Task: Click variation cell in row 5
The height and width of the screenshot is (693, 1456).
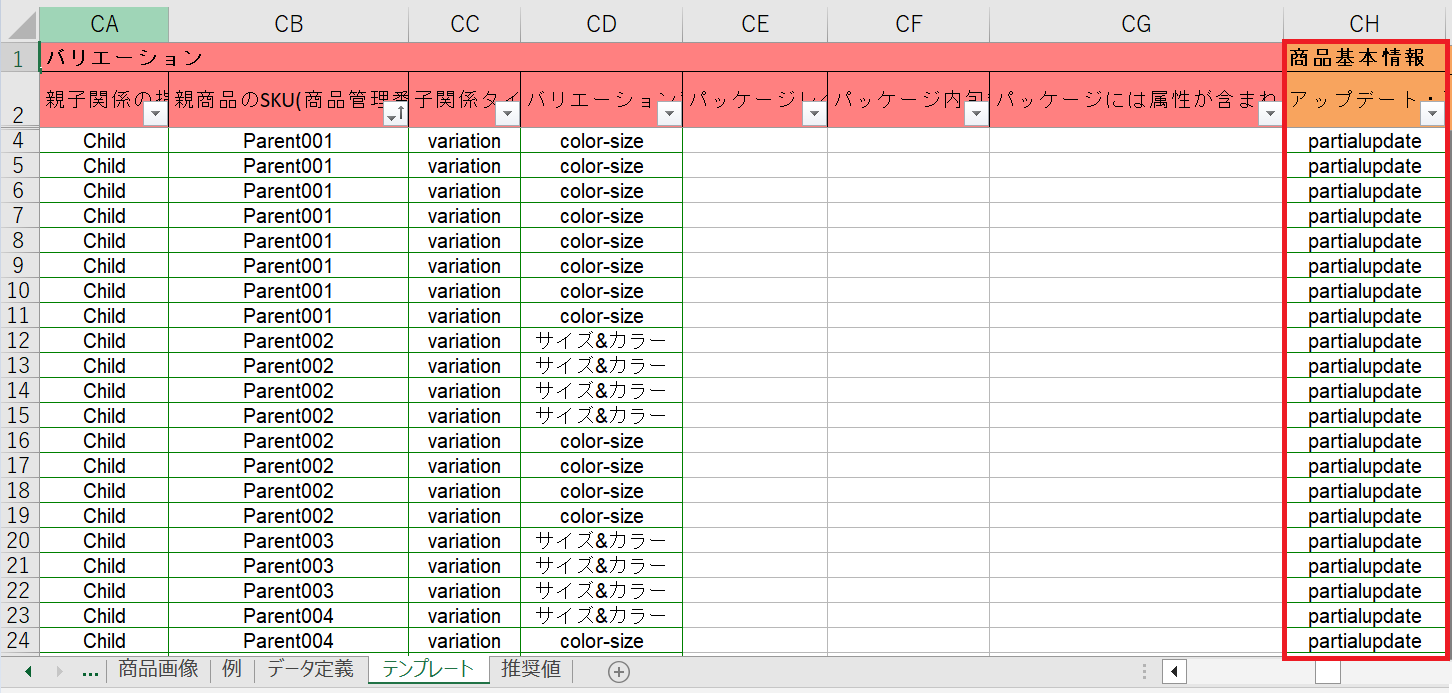Action: [x=464, y=166]
